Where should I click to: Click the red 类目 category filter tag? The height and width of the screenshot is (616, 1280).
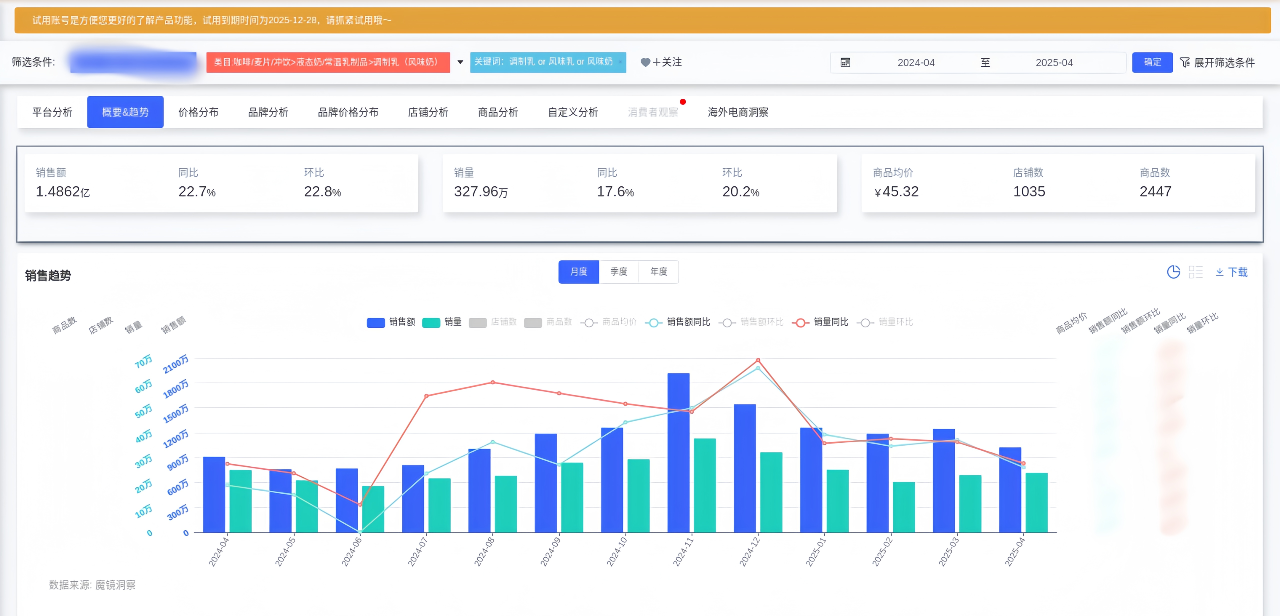pyautogui.click(x=328, y=62)
